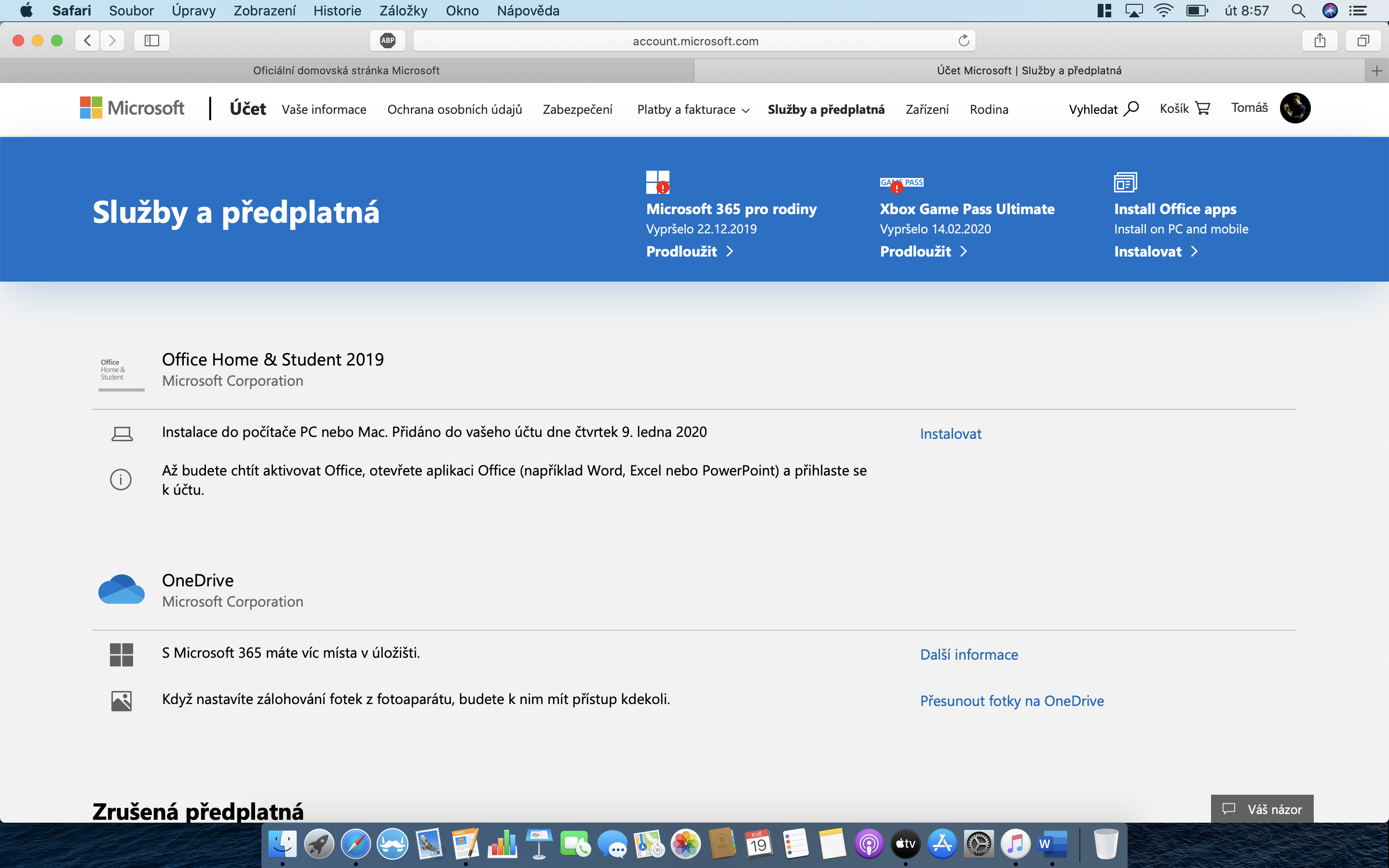1389x868 pixels.
Task: Click the OneDrive cloud logo
Action: [121, 590]
